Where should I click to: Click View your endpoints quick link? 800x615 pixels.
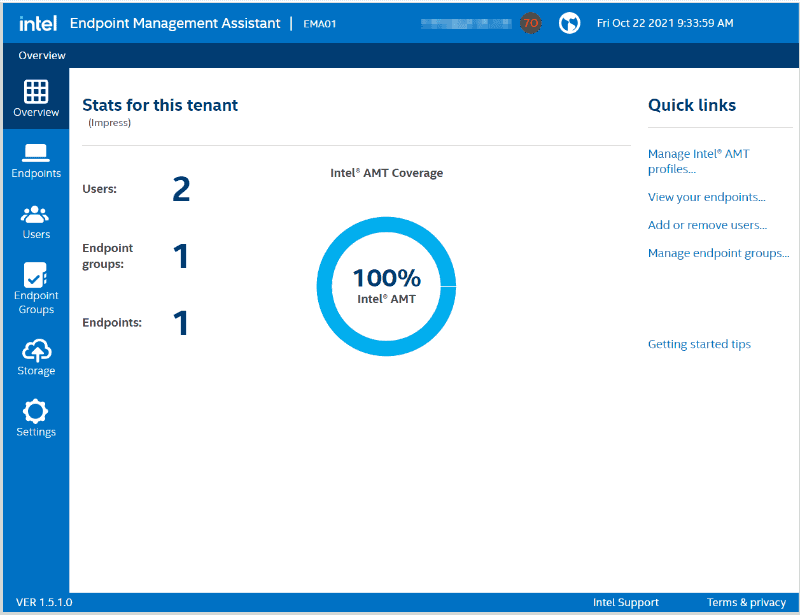click(706, 198)
